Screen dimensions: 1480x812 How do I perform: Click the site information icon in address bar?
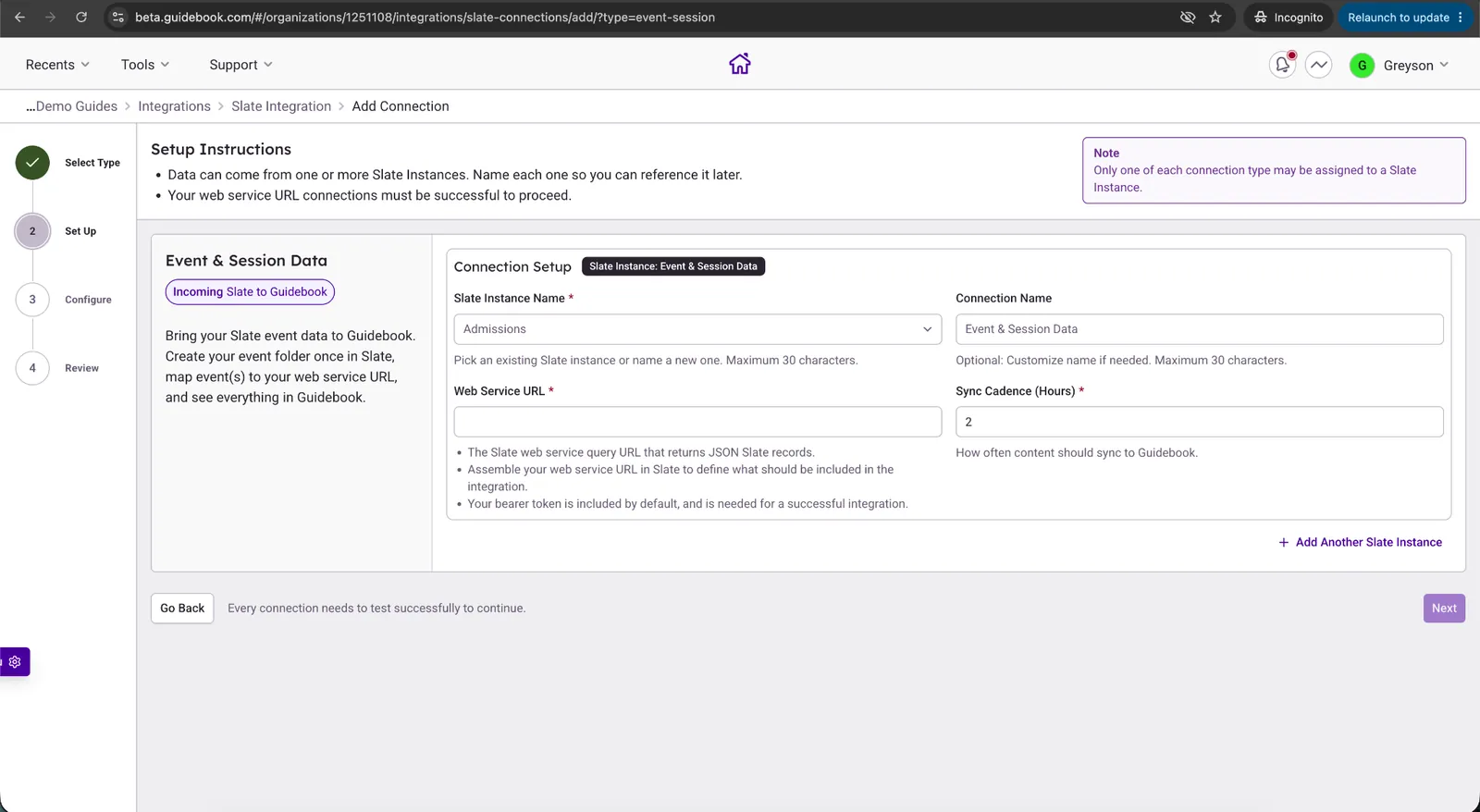[117, 18]
